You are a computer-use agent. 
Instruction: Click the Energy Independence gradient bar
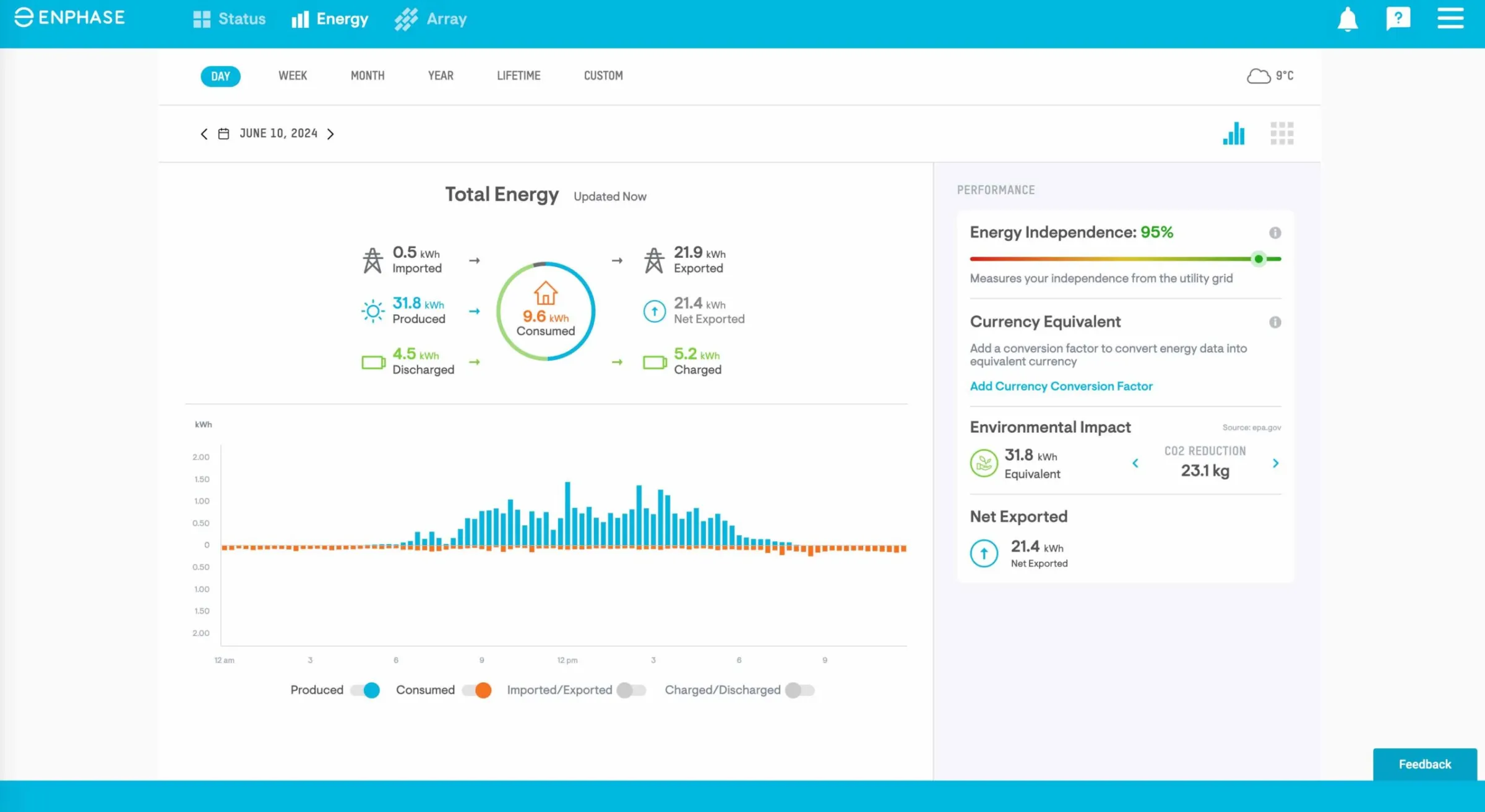click(1125, 259)
